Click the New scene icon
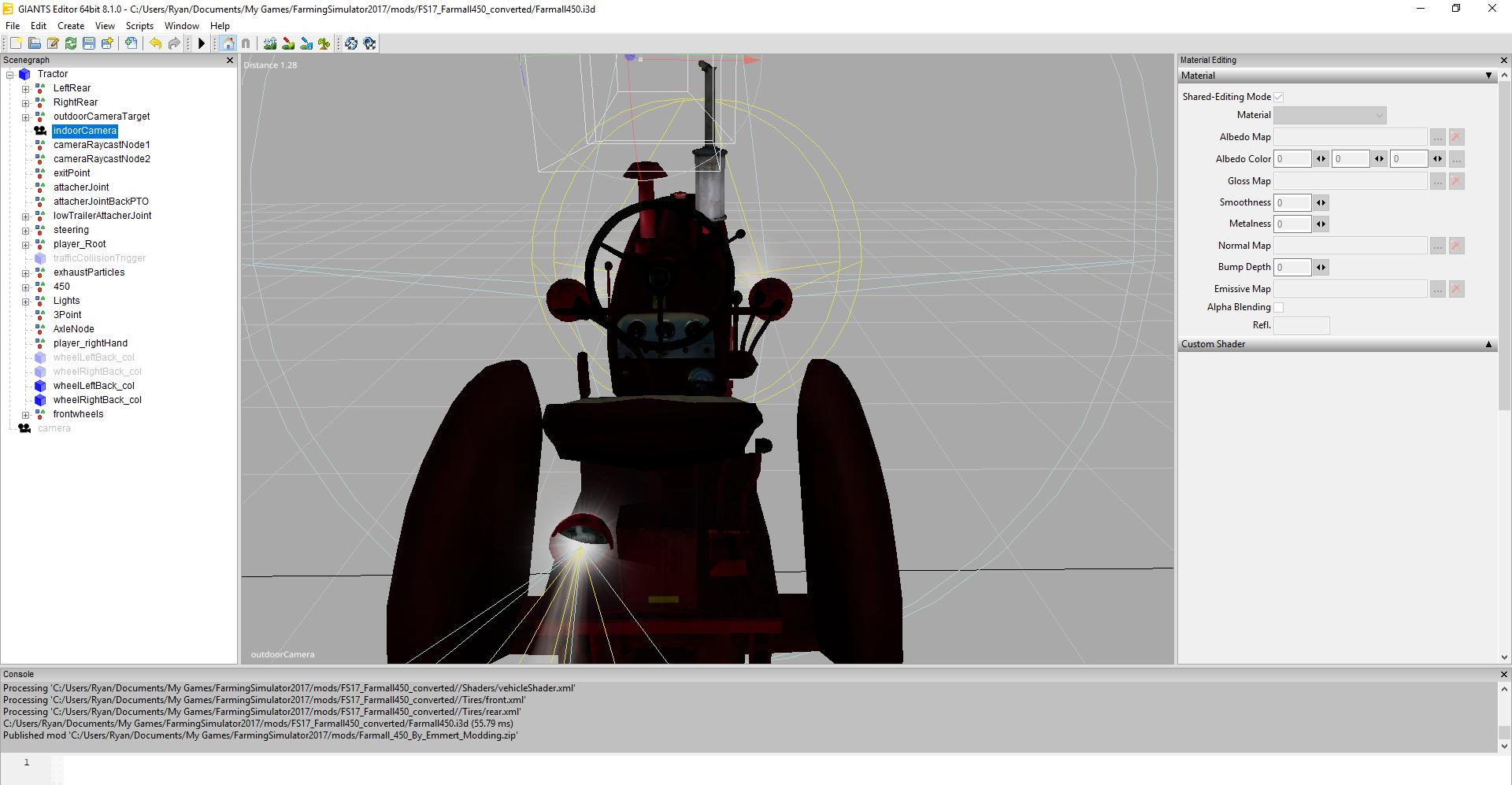 point(16,43)
